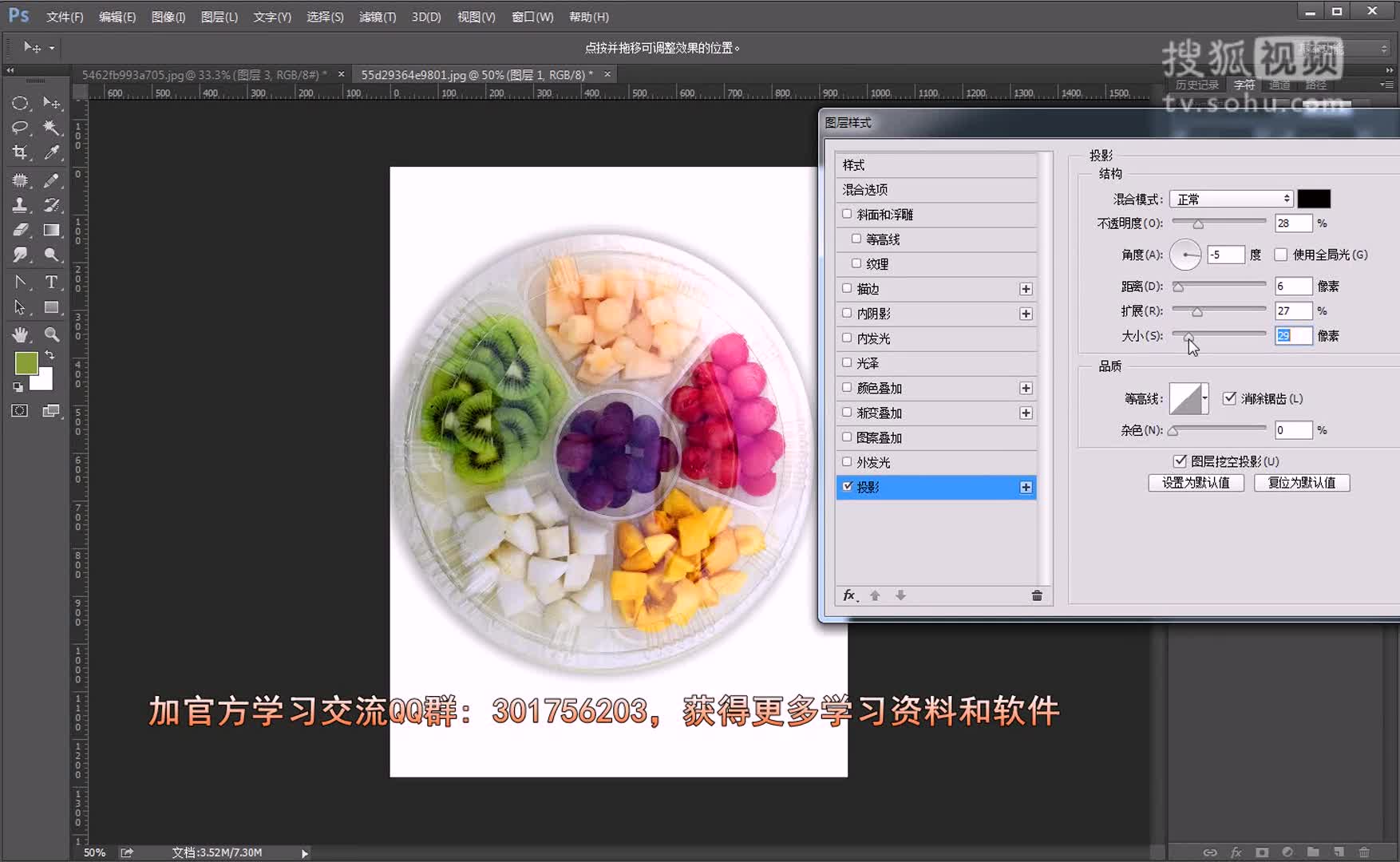1400x862 pixels.
Task: Enable 内阴影 (Inner Shadow) checkbox
Action: [x=847, y=313]
